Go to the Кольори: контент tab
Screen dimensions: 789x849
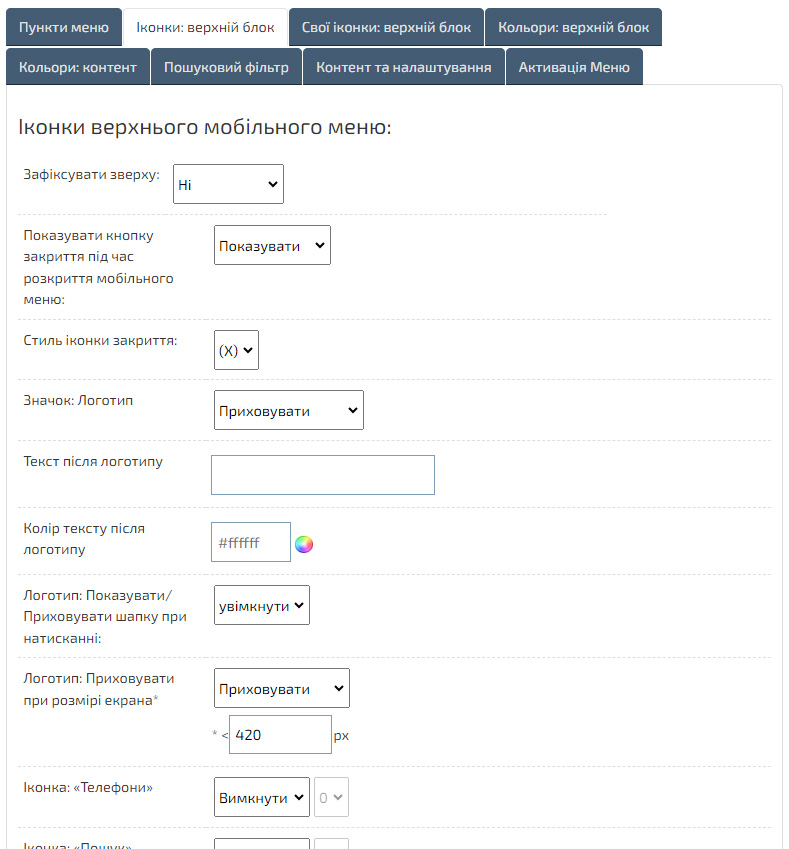coord(78,67)
